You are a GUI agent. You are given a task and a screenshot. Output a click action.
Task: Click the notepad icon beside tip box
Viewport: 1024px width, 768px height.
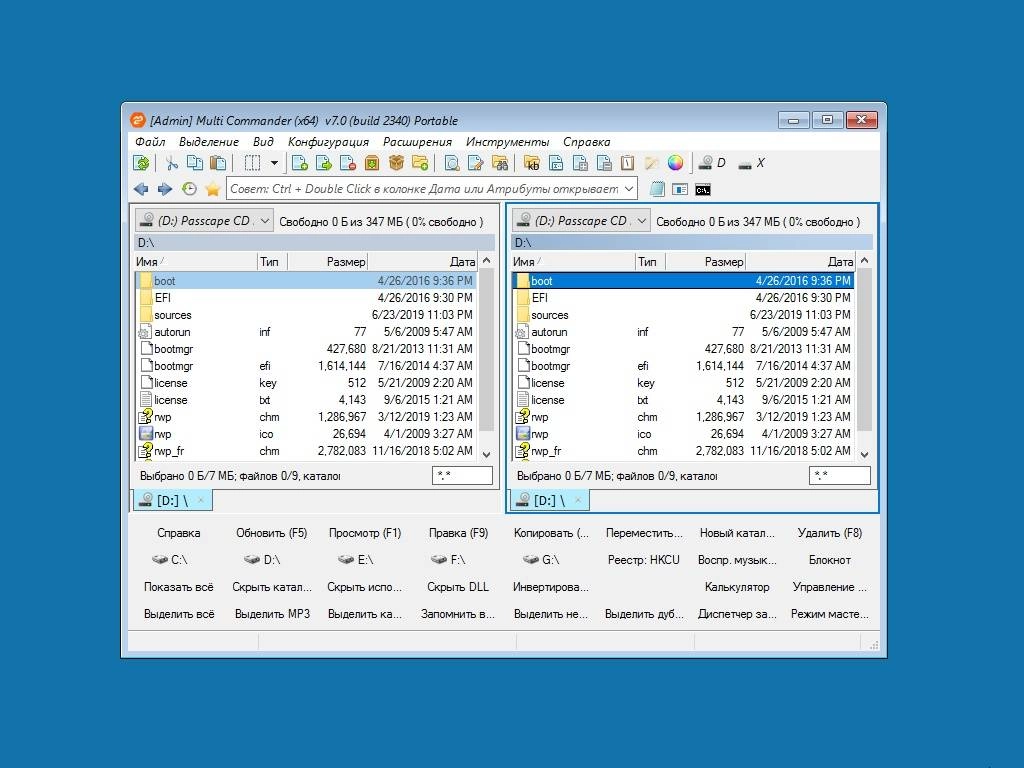click(x=657, y=189)
